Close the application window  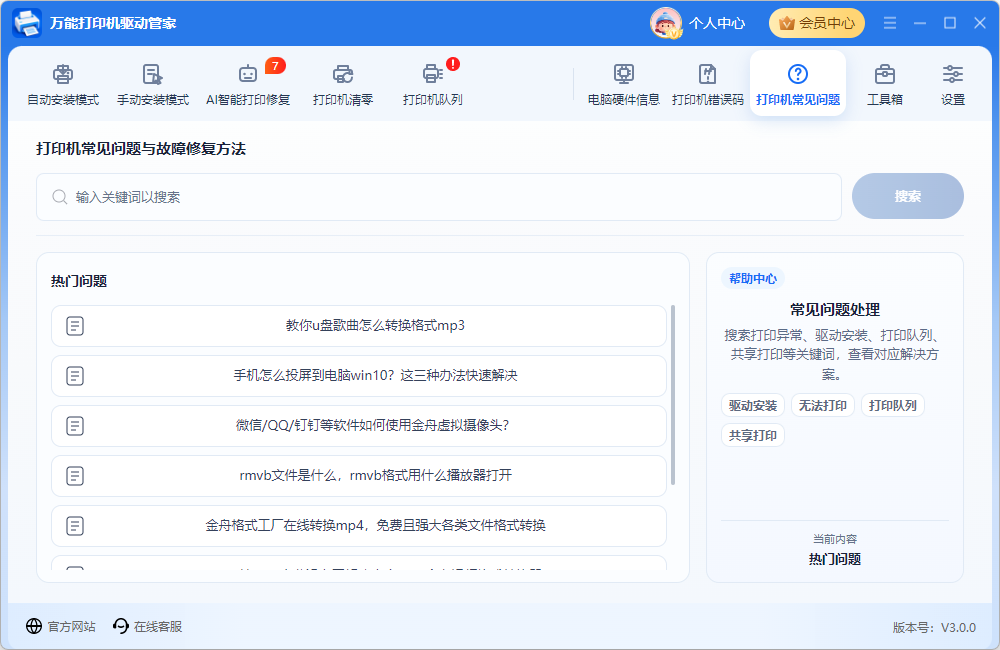pyautogui.click(x=980, y=23)
